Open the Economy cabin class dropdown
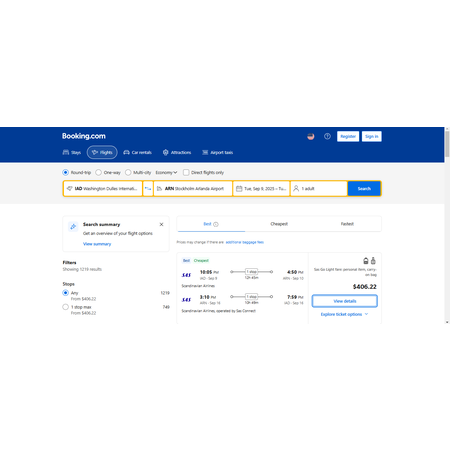 pyautogui.click(x=166, y=172)
